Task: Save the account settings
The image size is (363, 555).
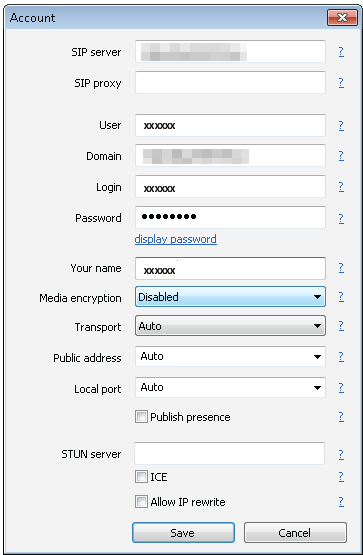Action: 183,532
